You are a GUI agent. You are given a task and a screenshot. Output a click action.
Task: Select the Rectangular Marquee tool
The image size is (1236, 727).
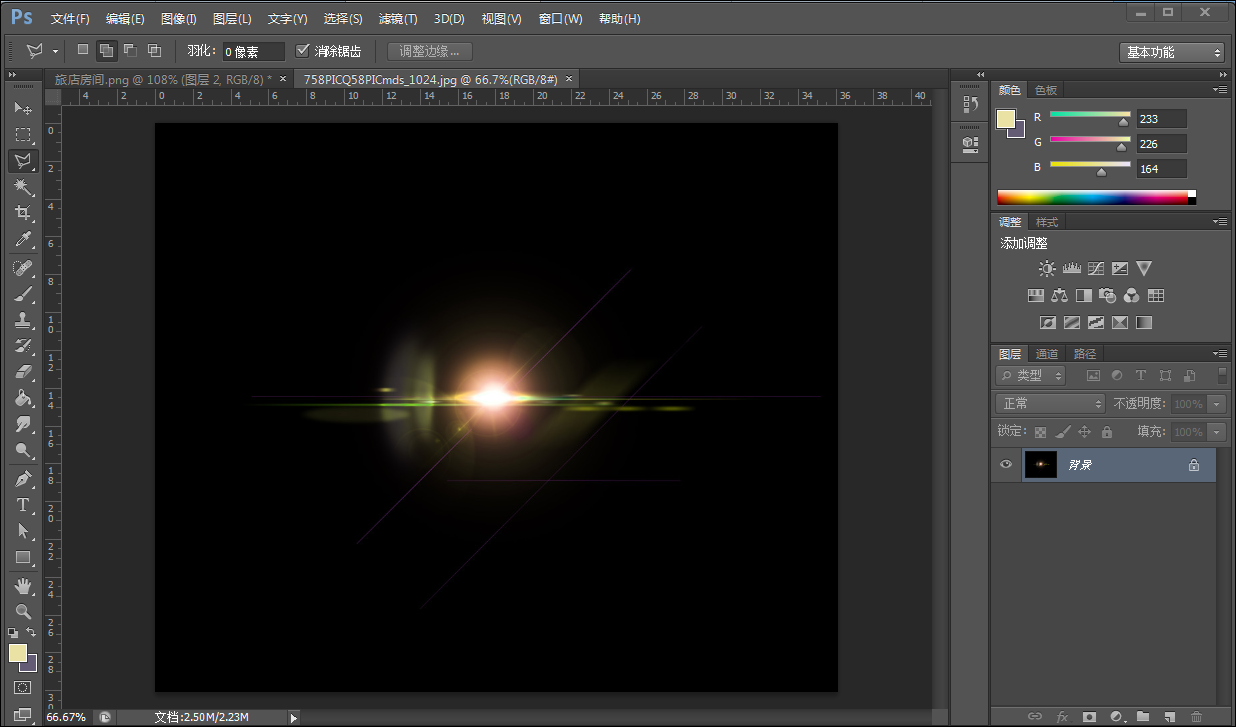pyautogui.click(x=23, y=134)
